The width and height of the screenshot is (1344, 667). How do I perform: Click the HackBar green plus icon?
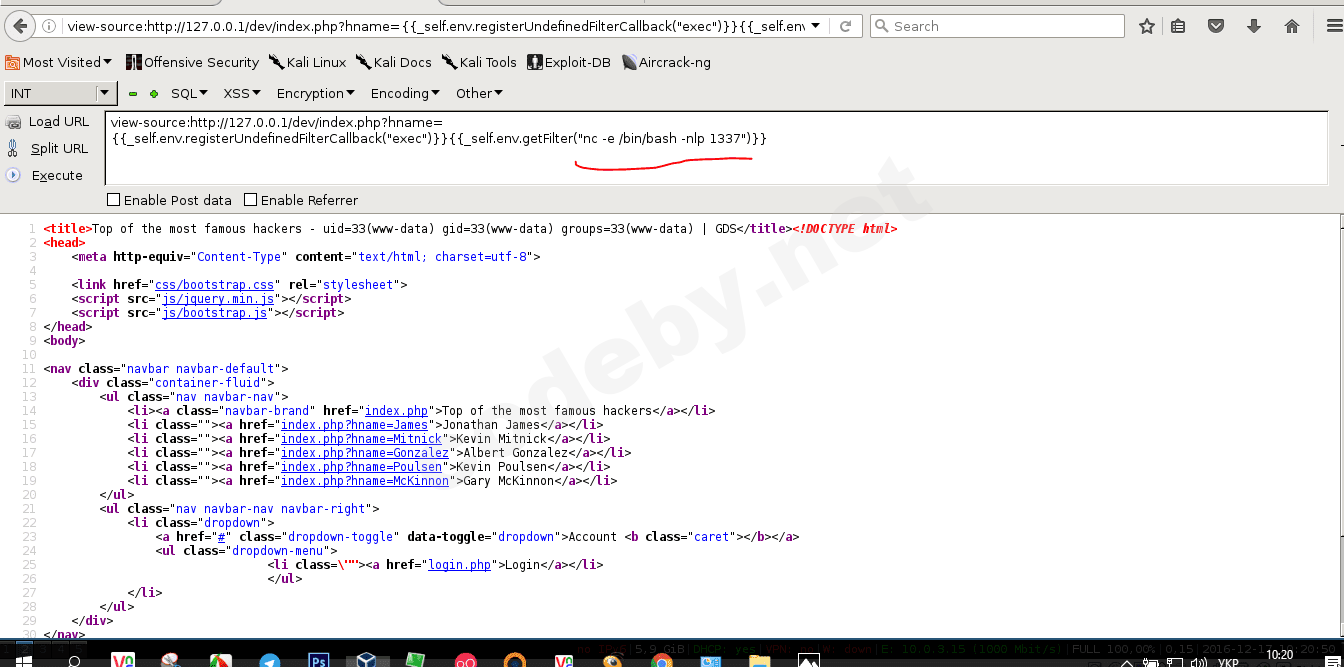[153, 93]
